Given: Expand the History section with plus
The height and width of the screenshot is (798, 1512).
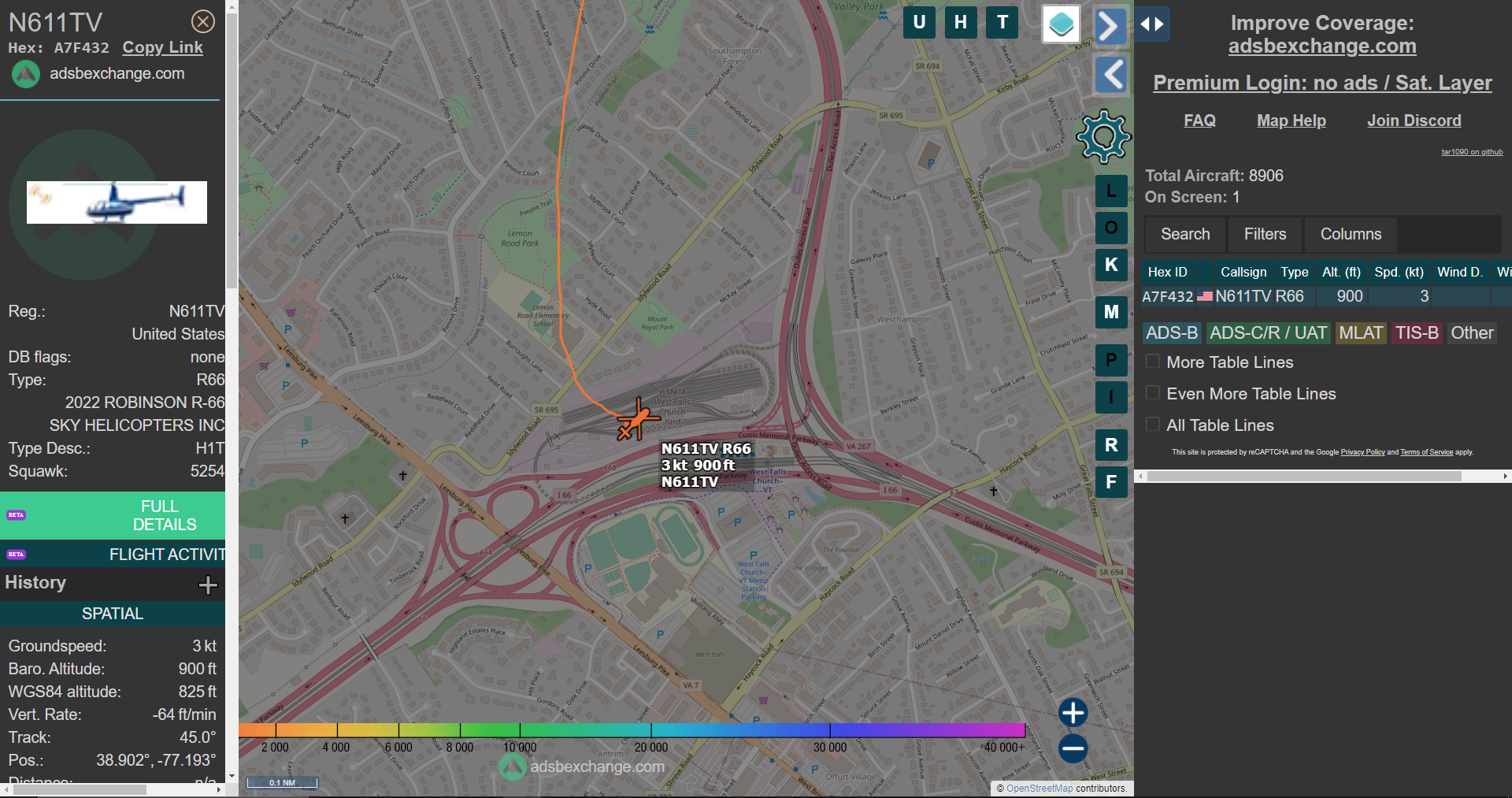Looking at the screenshot, I should 208,585.
